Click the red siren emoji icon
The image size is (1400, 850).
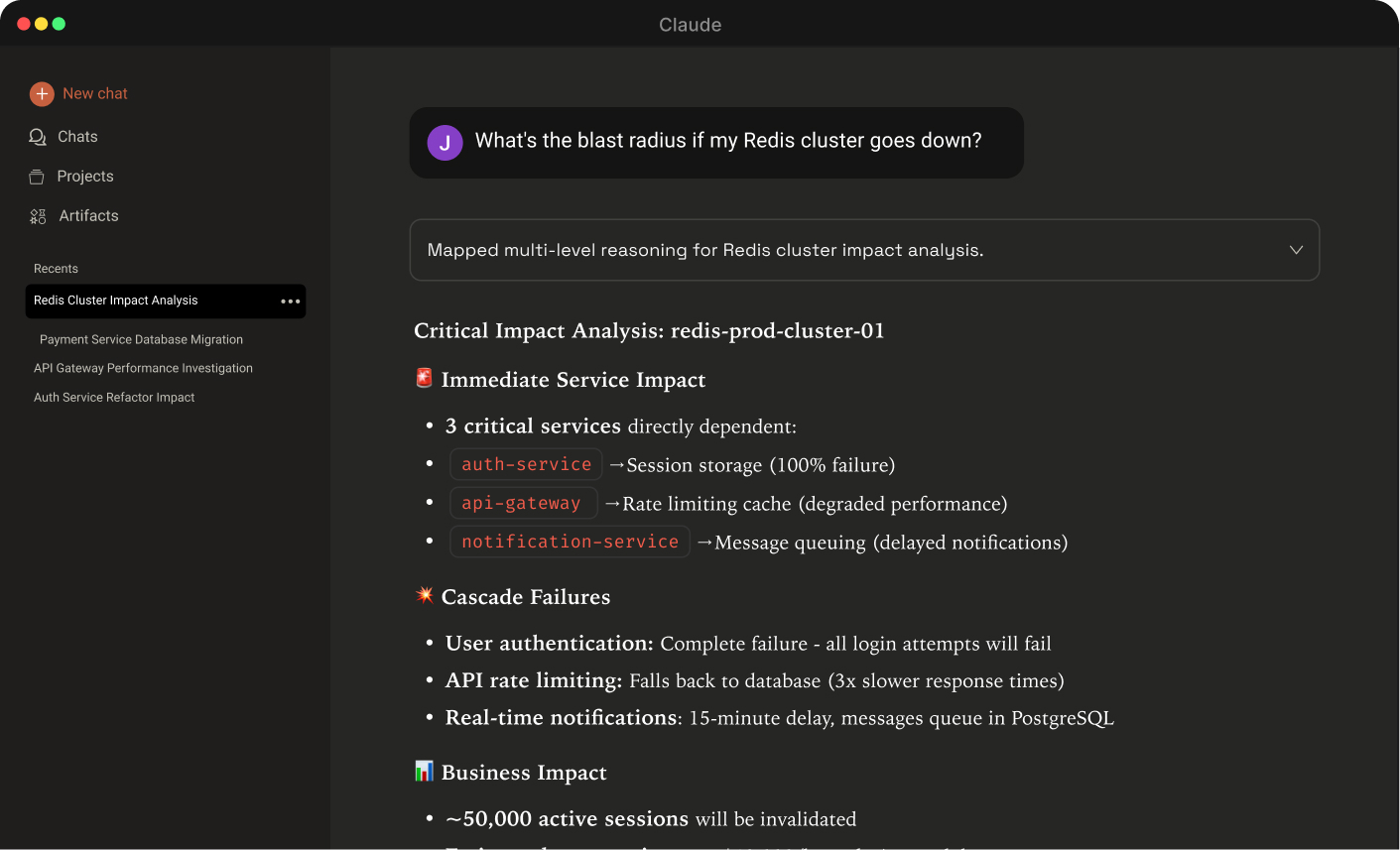pyautogui.click(x=424, y=378)
